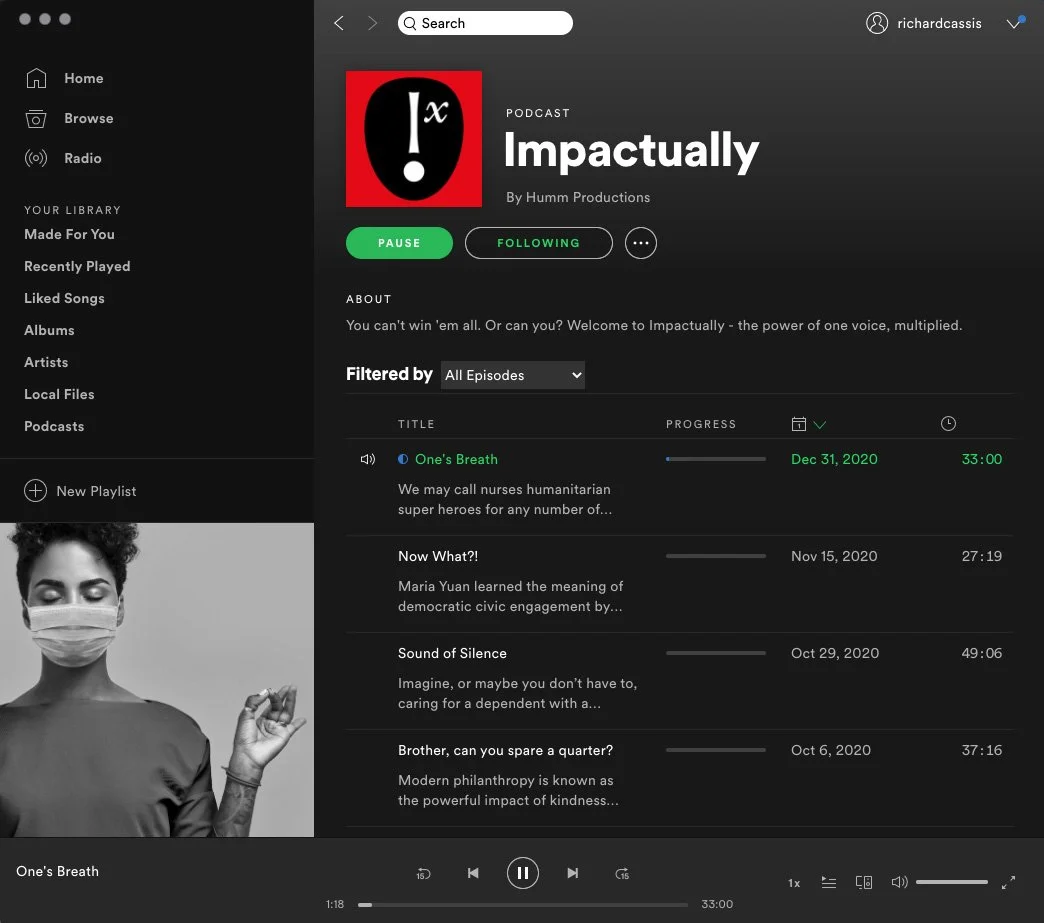Click the green PAUSE button

coord(399,243)
